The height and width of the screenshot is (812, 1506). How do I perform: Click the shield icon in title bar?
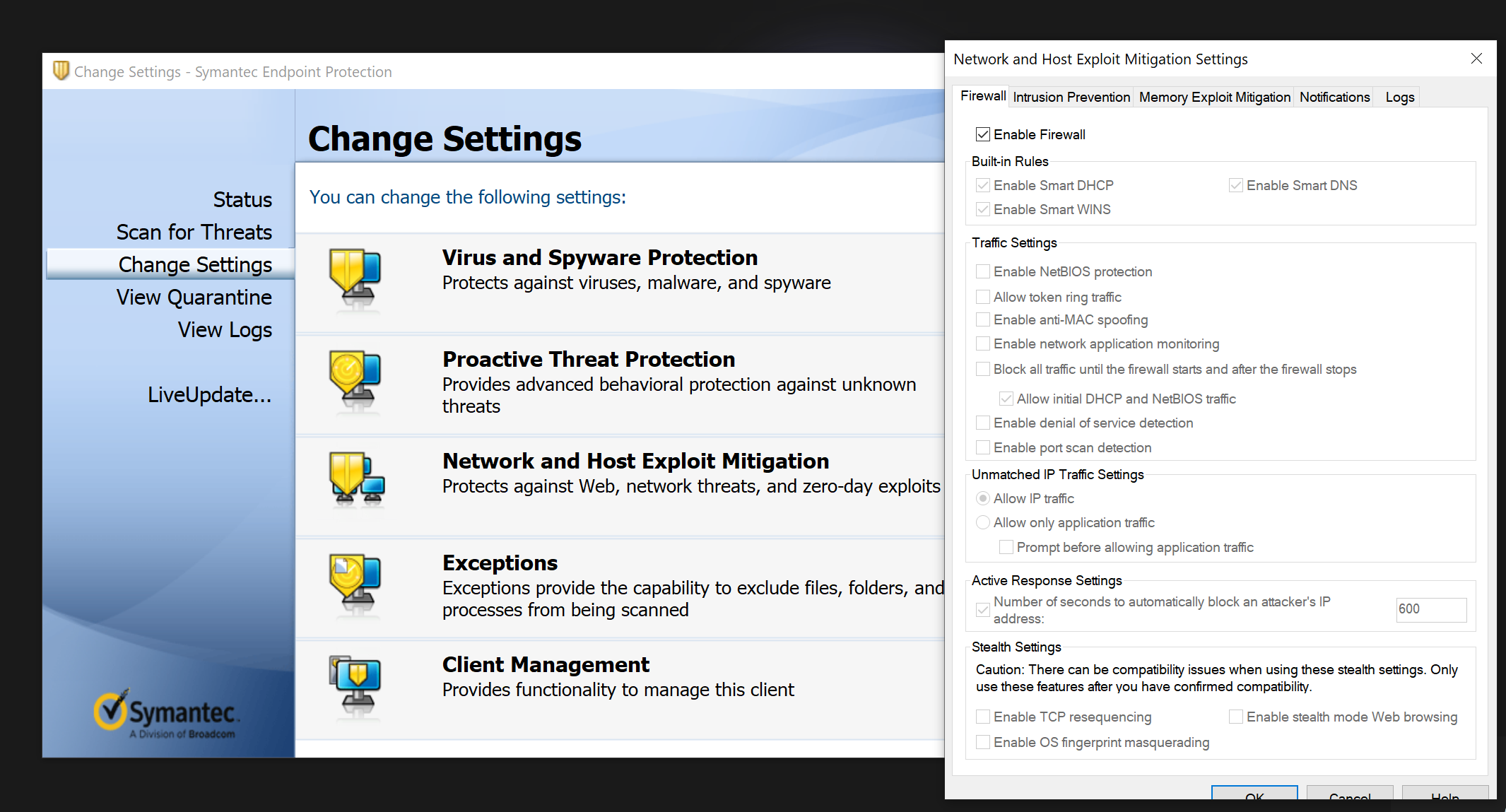[x=61, y=71]
